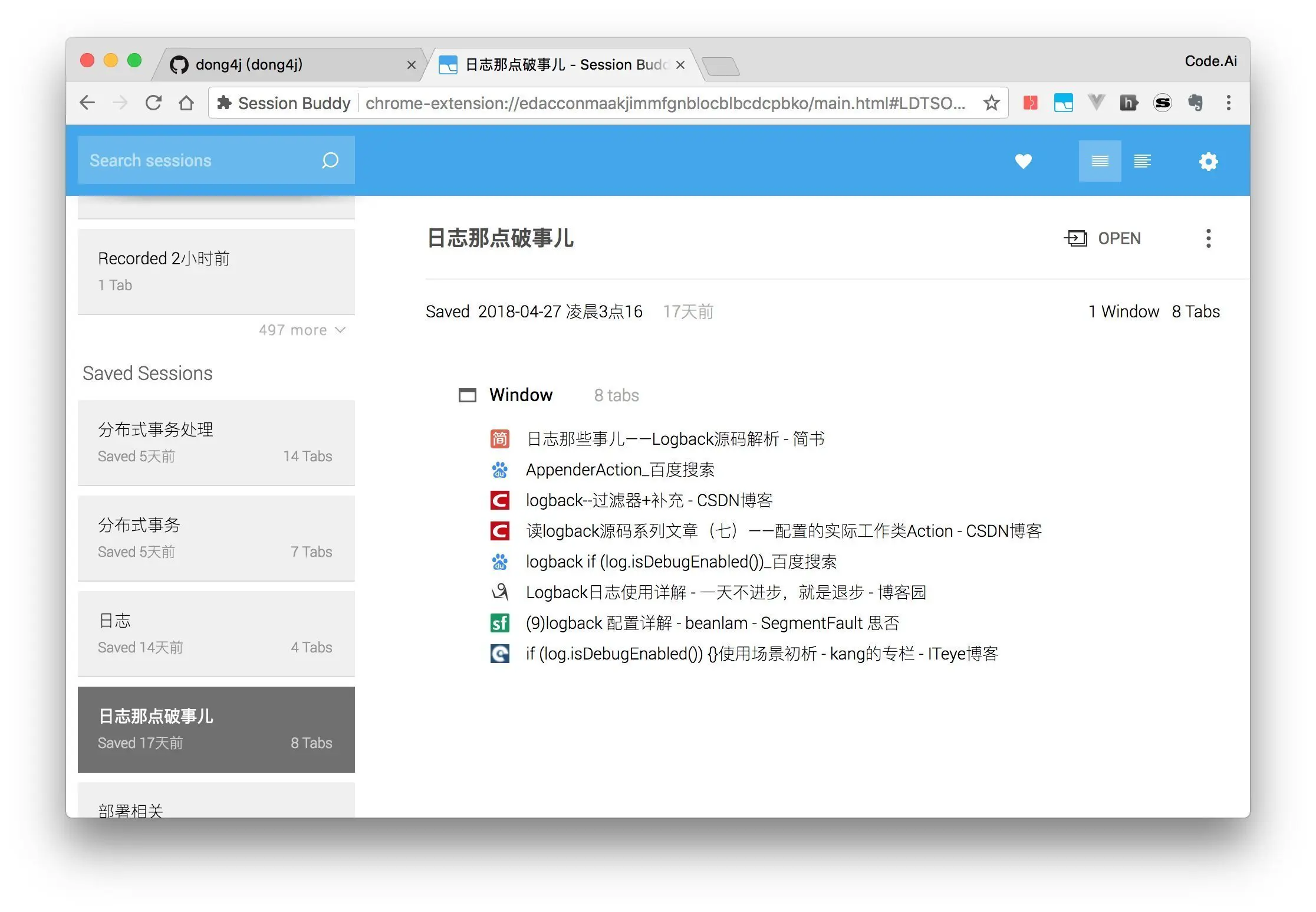Collapse the Window tab group icon
This screenshot has height=912, width=1316.
(468, 395)
